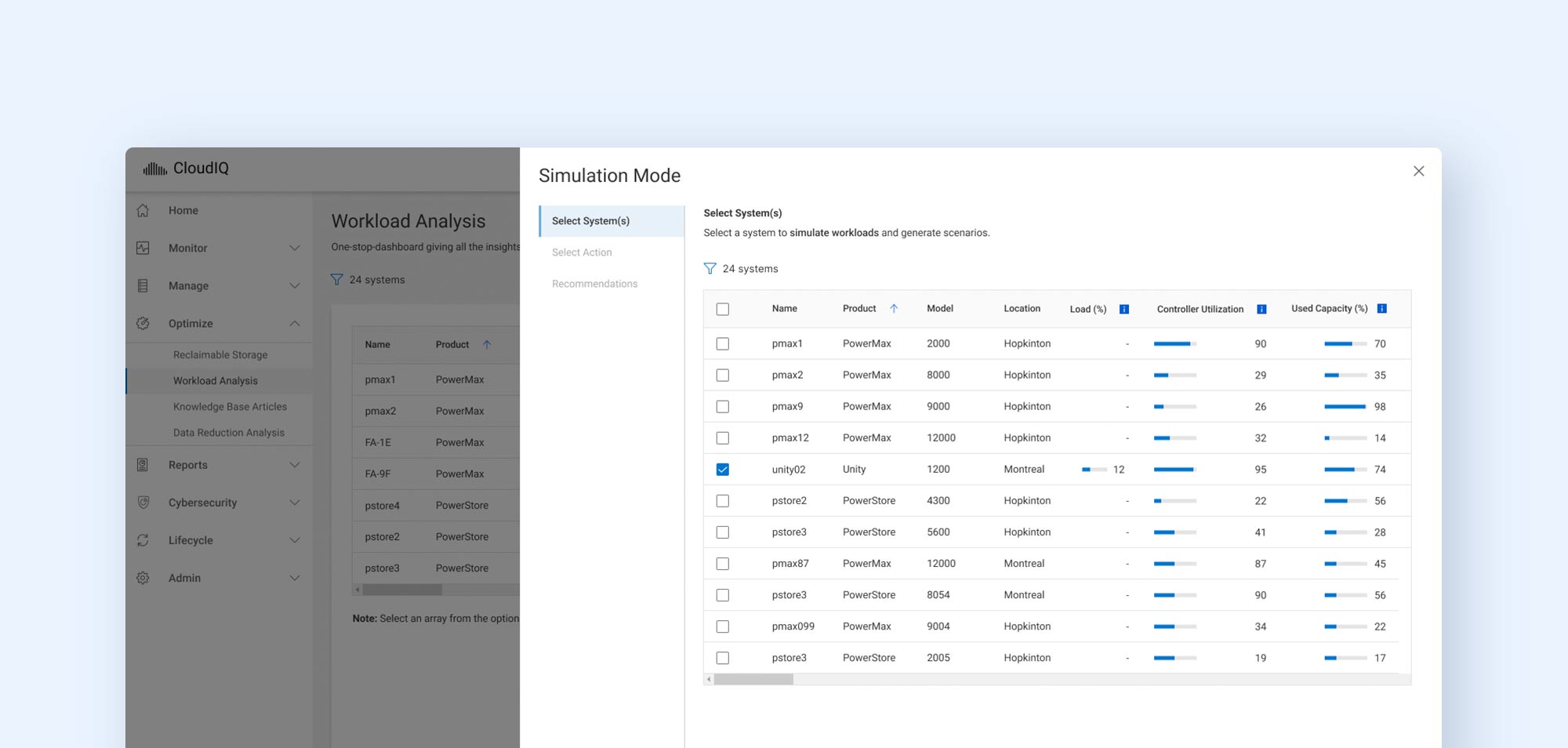Click the Controller Utilization info icon

coord(1261,309)
